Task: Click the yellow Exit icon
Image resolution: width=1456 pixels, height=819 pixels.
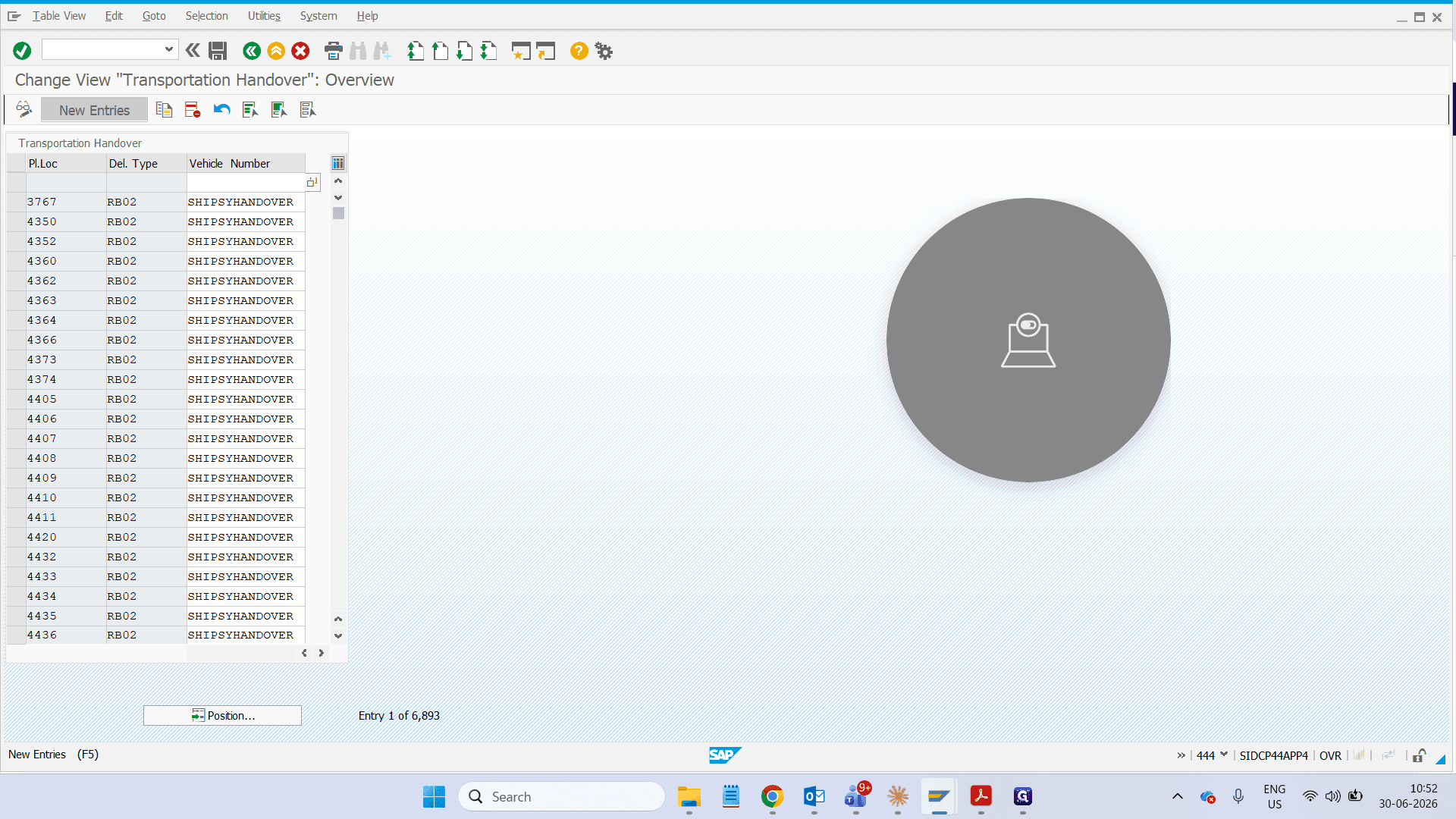Action: point(276,51)
